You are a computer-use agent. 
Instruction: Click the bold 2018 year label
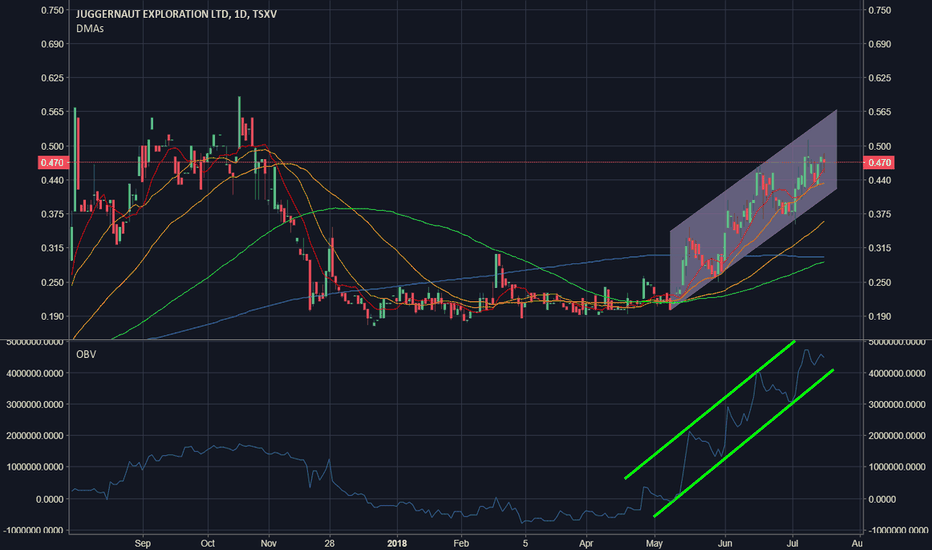tap(397, 543)
